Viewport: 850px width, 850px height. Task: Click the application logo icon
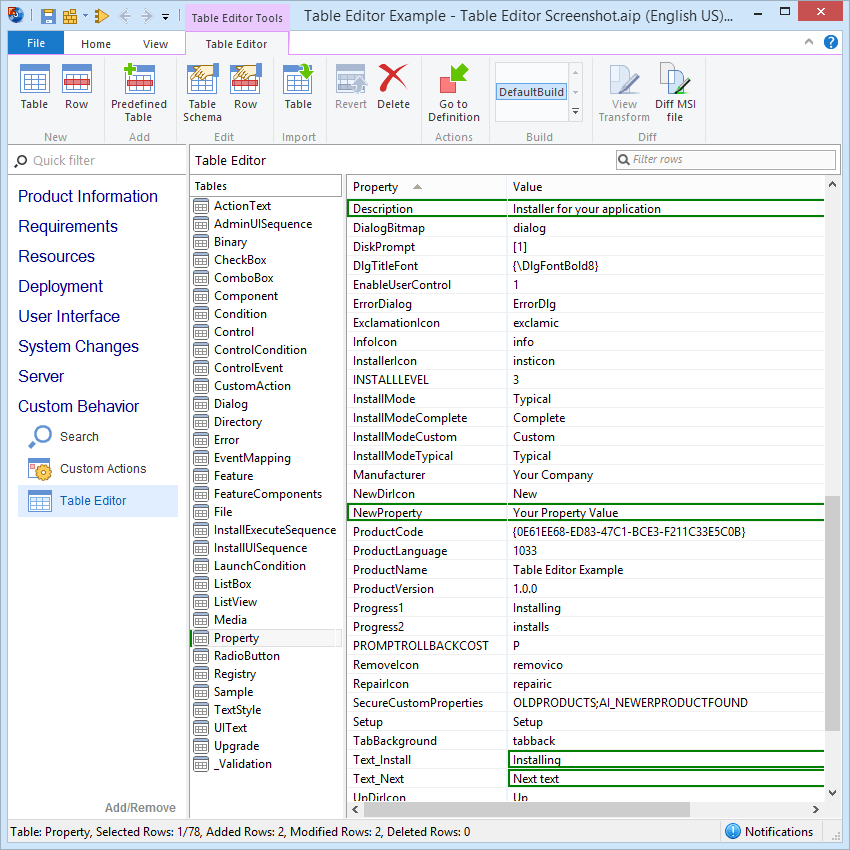(x=15, y=15)
